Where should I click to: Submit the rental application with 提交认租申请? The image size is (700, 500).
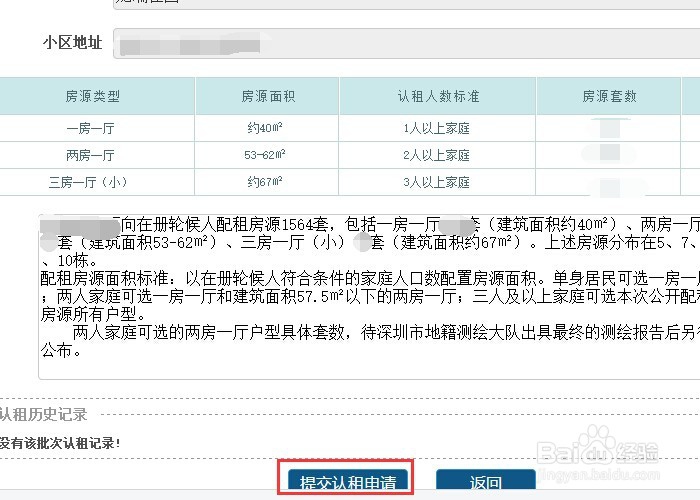tap(348, 481)
